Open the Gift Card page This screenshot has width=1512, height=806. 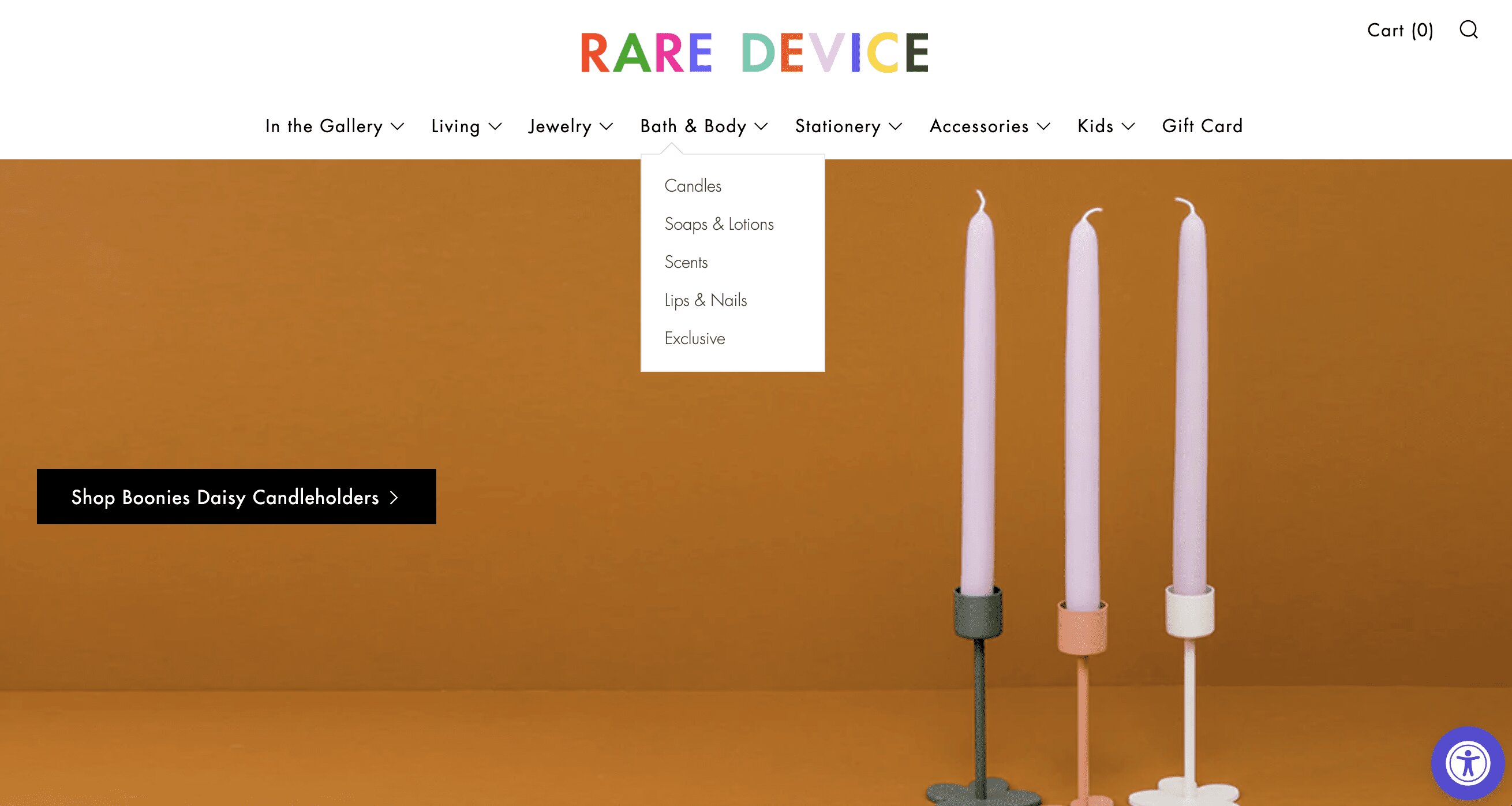[1202, 126]
